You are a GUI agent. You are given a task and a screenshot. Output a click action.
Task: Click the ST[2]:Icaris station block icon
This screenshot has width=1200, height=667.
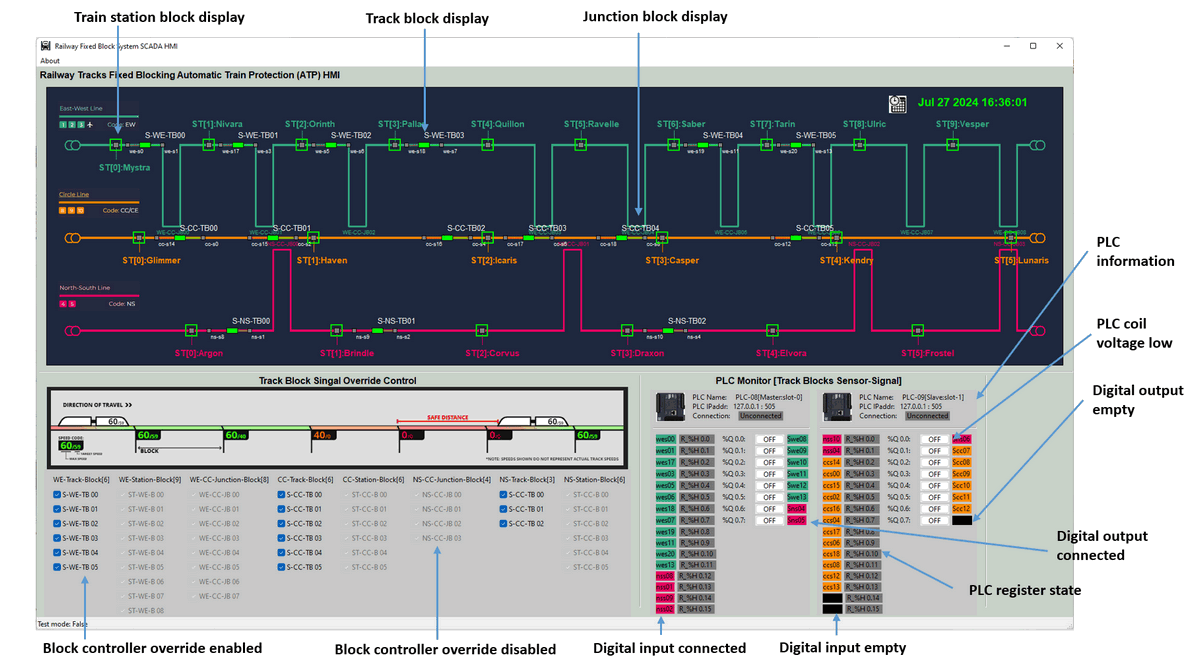(x=487, y=238)
